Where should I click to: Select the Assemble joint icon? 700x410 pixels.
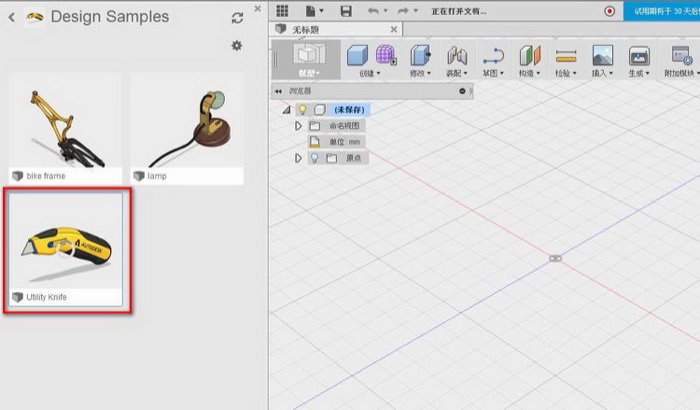[x=457, y=55]
